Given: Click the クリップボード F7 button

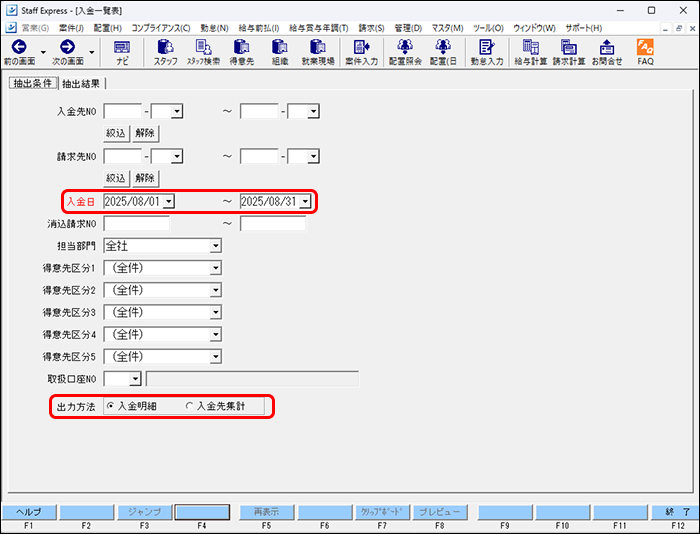Looking at the screenshot, I should [382, 512].
